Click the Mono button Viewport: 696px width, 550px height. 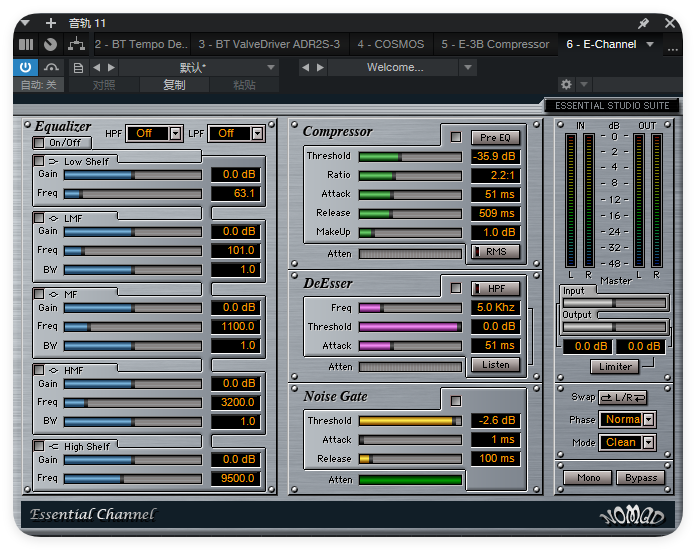[x=588, y=478]
